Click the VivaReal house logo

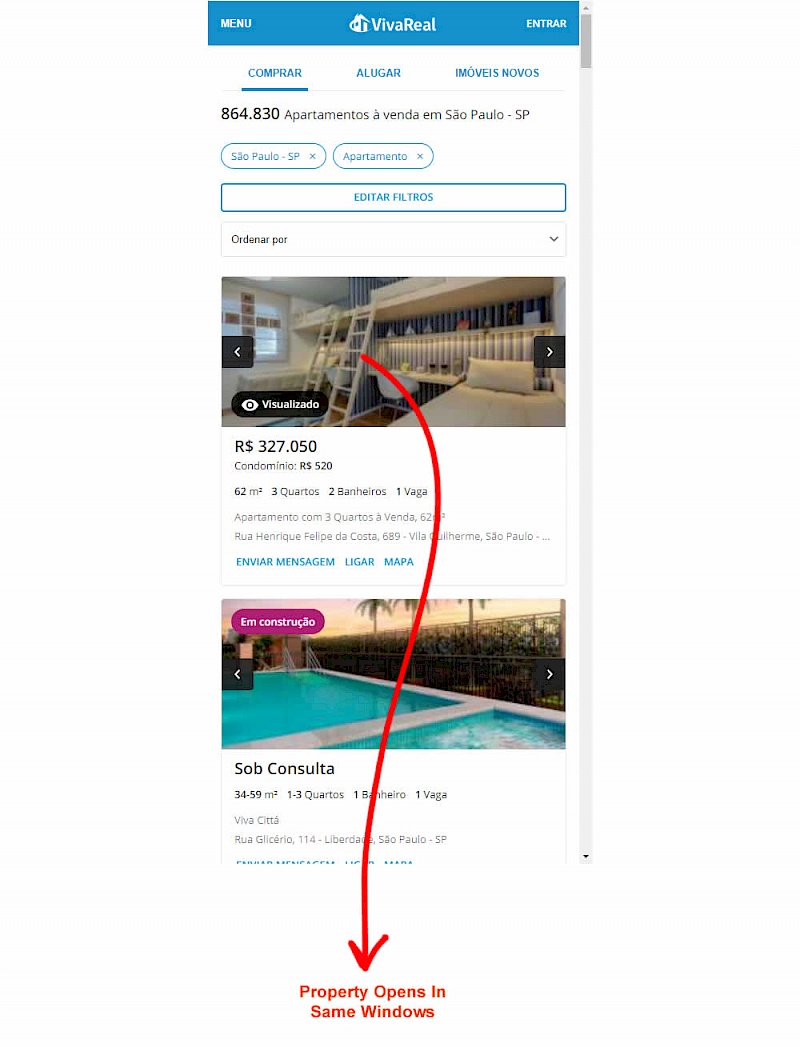coord(359,23)
